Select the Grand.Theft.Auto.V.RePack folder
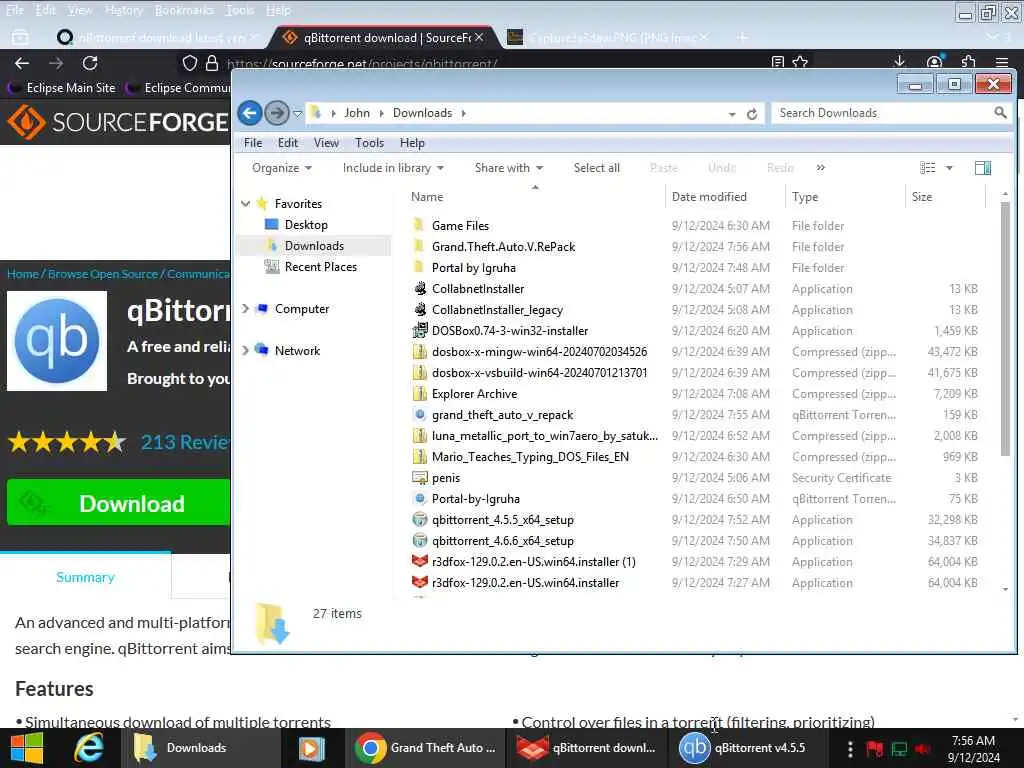This screenshot has width=1024, height=768. [503, 247]
